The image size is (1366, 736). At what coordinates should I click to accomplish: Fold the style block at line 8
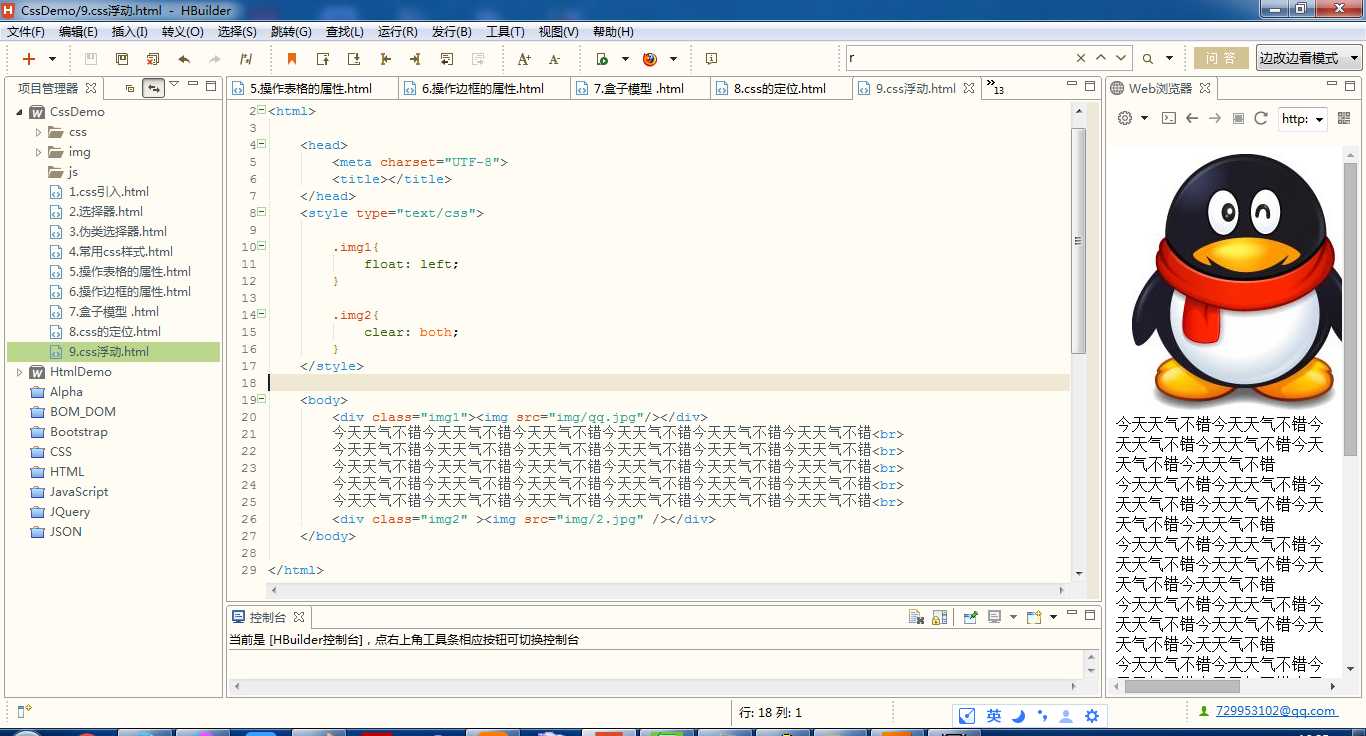(262, 212)
